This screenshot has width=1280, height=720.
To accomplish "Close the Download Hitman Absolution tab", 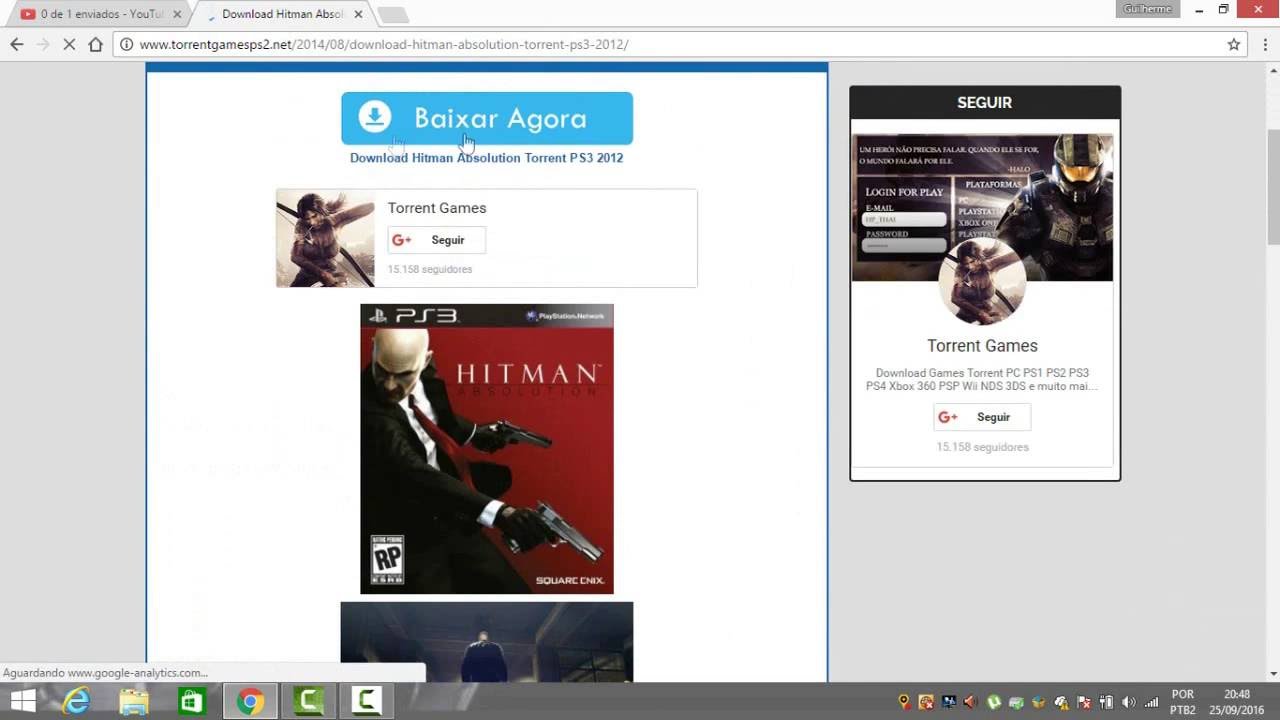I will (358, 14).
